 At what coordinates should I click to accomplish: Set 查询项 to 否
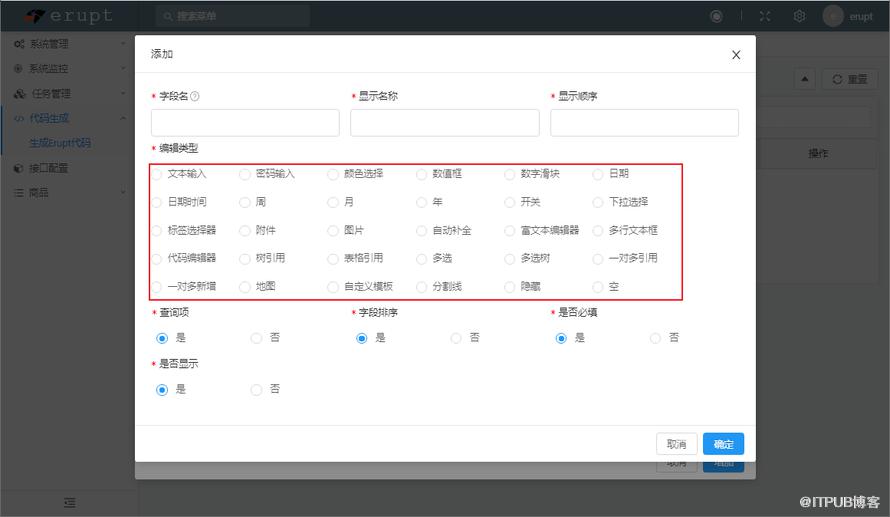[x=257, y=338]
